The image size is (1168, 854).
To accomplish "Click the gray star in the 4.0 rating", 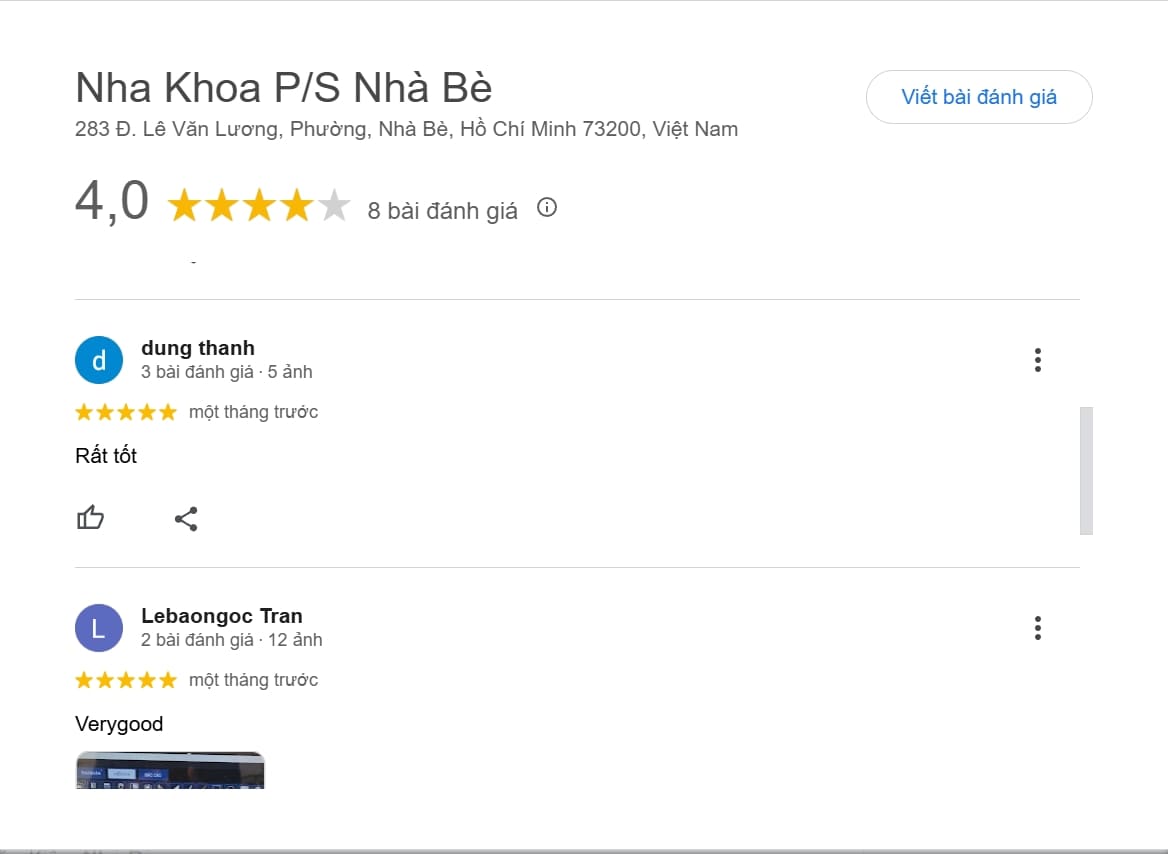I will click(333, 205).
